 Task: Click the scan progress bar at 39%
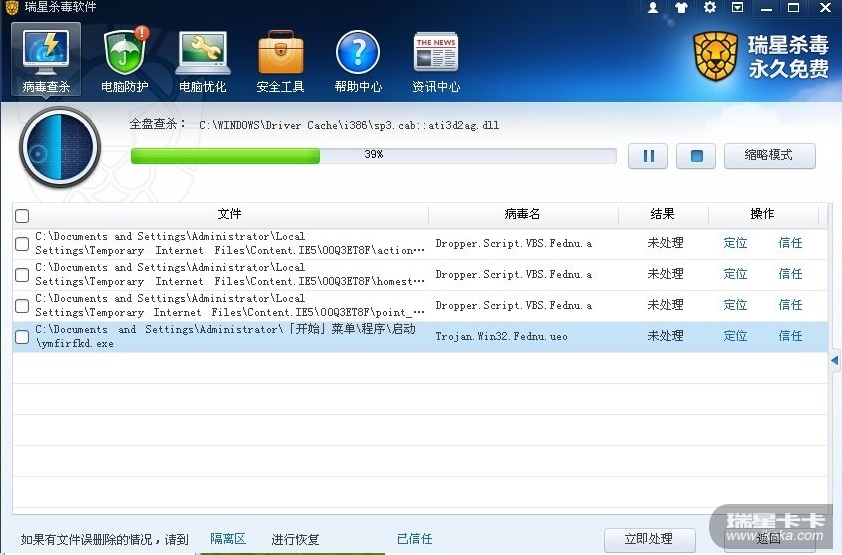tap(374, 156)
